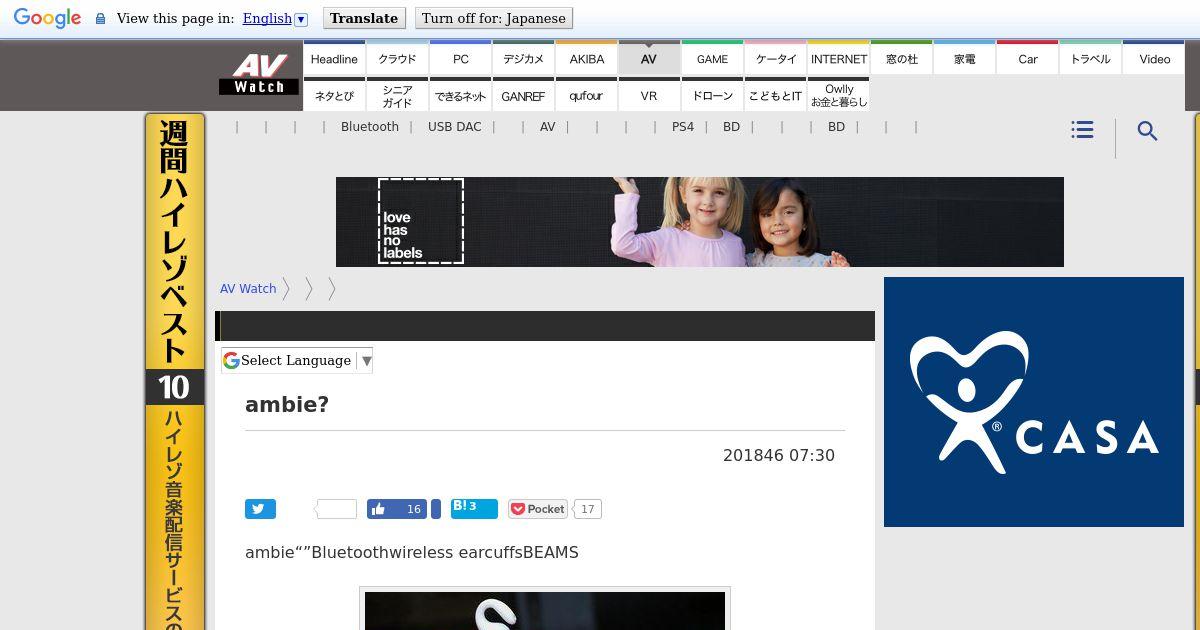This screenshot has height=630, width=1200.
Task: Open the 家電 tab
Action: click(965, 58)
